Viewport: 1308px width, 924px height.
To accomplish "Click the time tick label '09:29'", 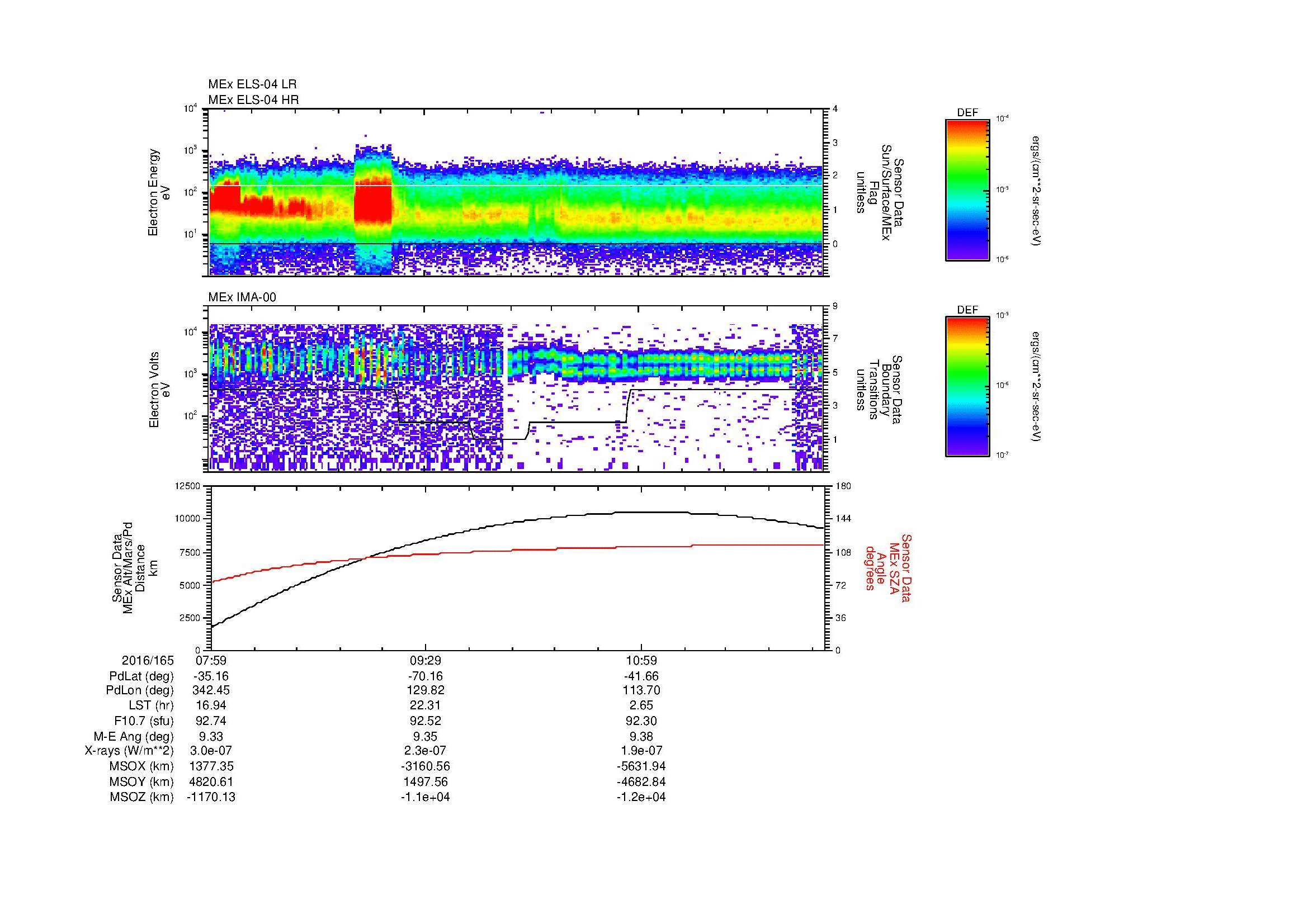I will (x=426, y=660).
